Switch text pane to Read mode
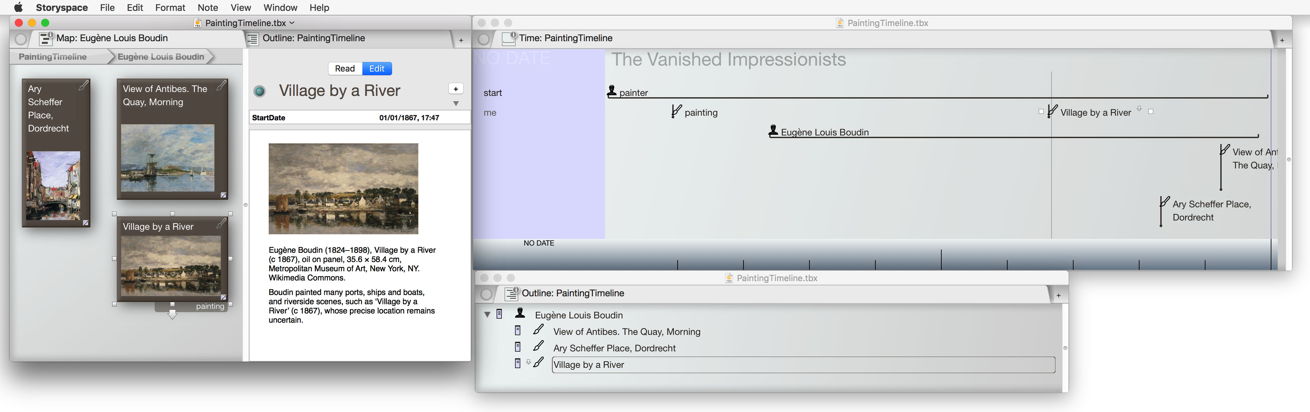 coord(345,69)
